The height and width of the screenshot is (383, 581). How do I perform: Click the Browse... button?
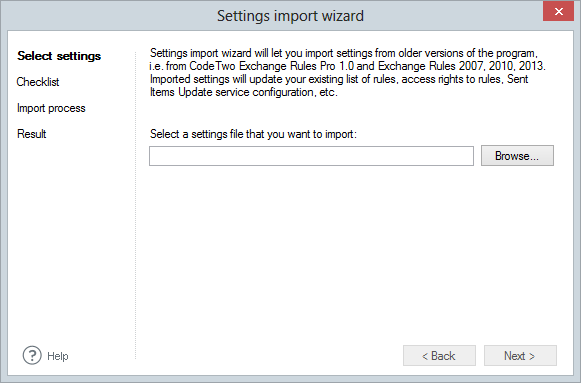coord(517,156)
